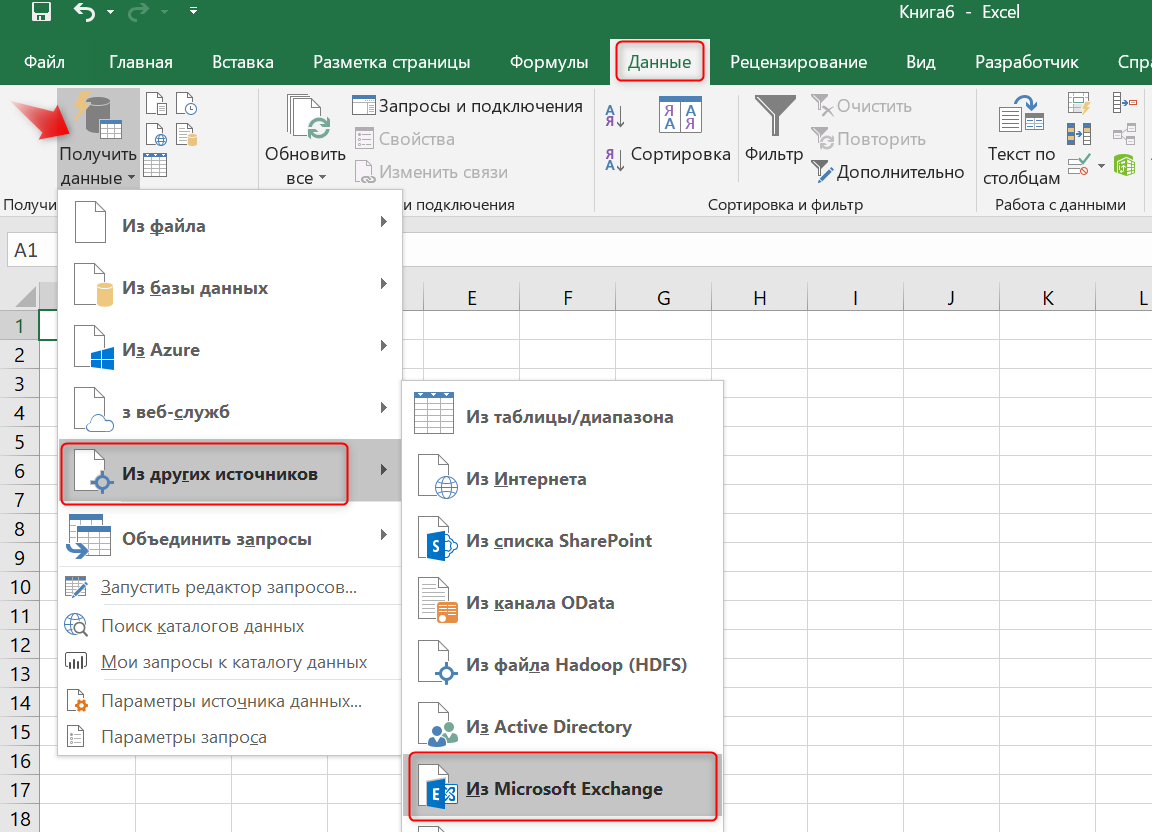1152x832 pixels.
Task: Expand 'з веб-служб' submenu
Action: [230, 409]
